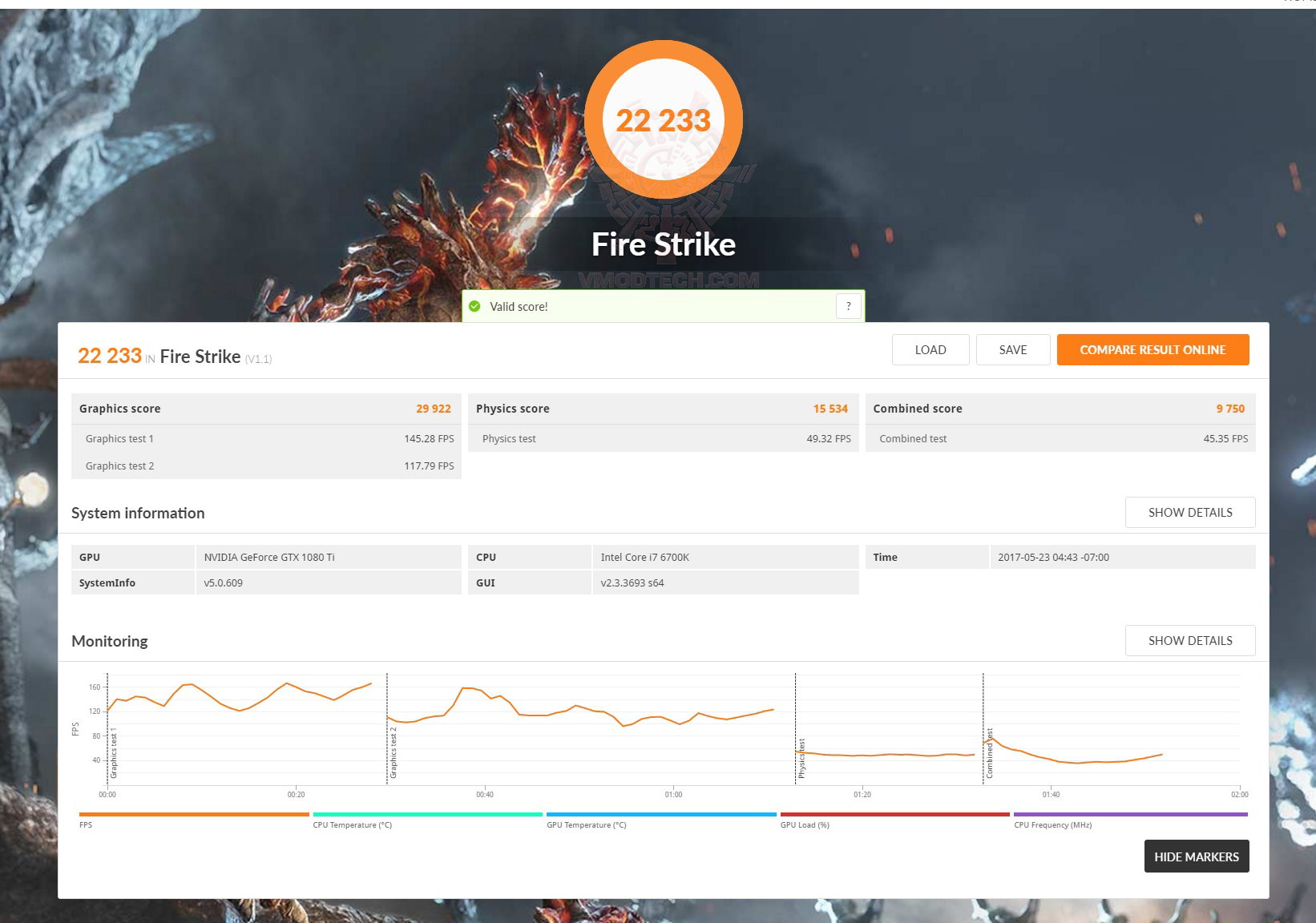The width and height of the screenshot is (1316, 923).
Task: Hide markers on the monitoring graph
Action: click(1196, 856)
